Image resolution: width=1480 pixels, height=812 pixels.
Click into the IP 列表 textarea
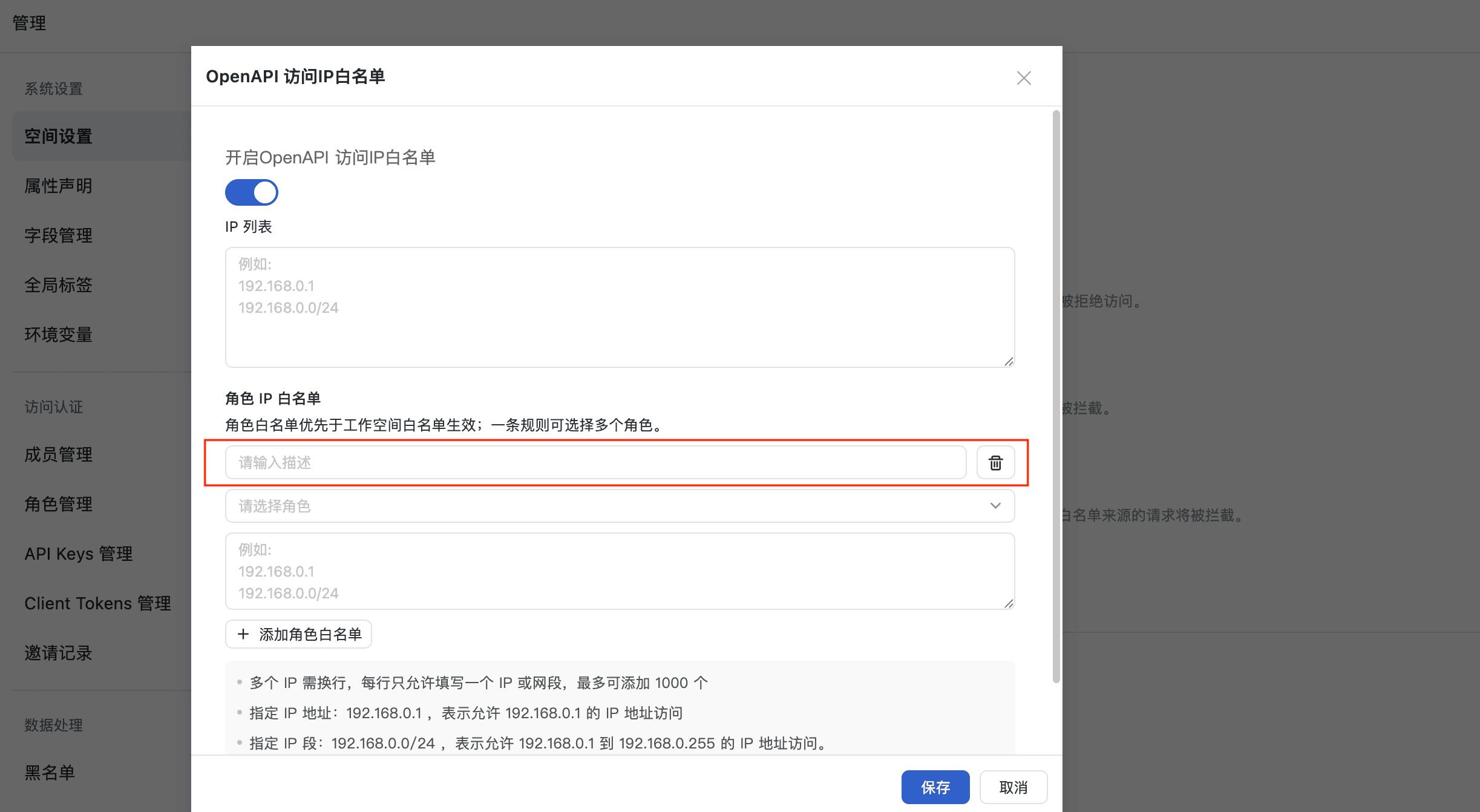click(620, 307)
